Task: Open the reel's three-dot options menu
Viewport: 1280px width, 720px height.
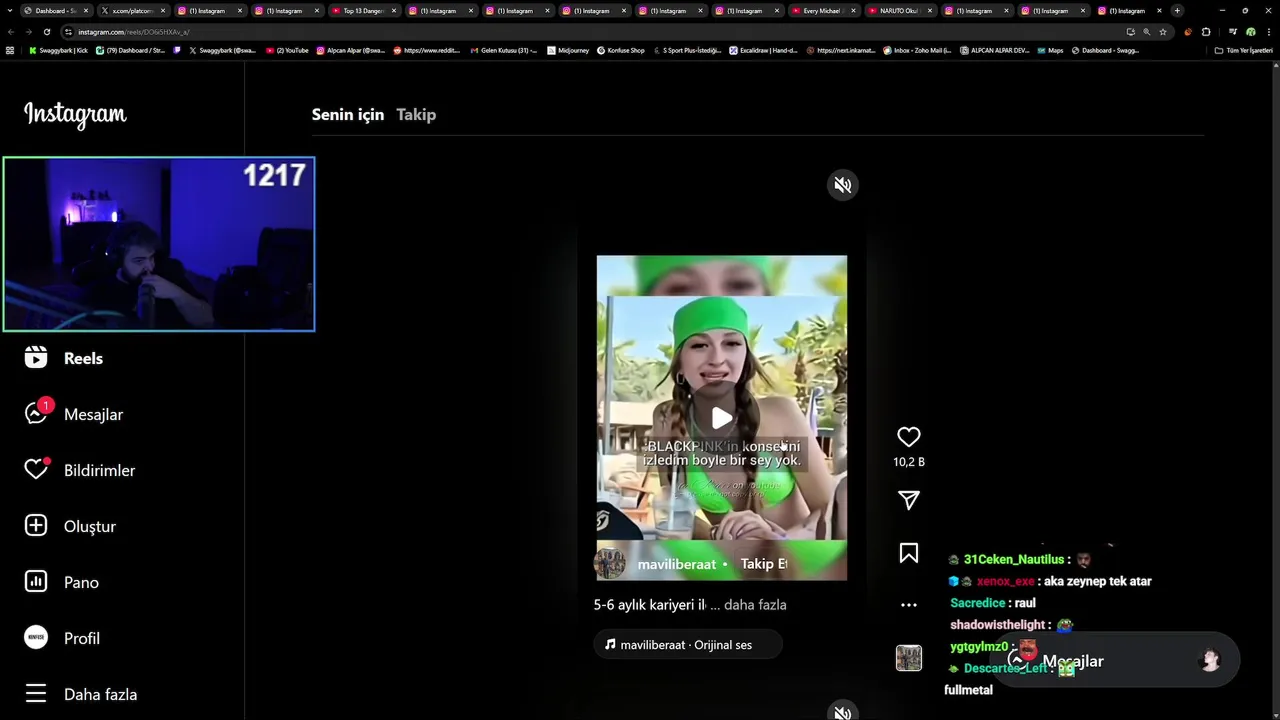Action: pos(909,605)
